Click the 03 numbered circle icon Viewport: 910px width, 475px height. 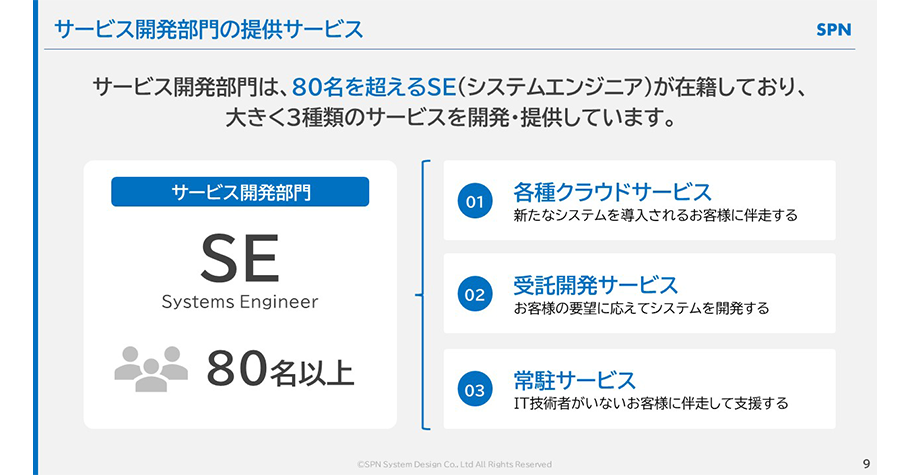475,388
